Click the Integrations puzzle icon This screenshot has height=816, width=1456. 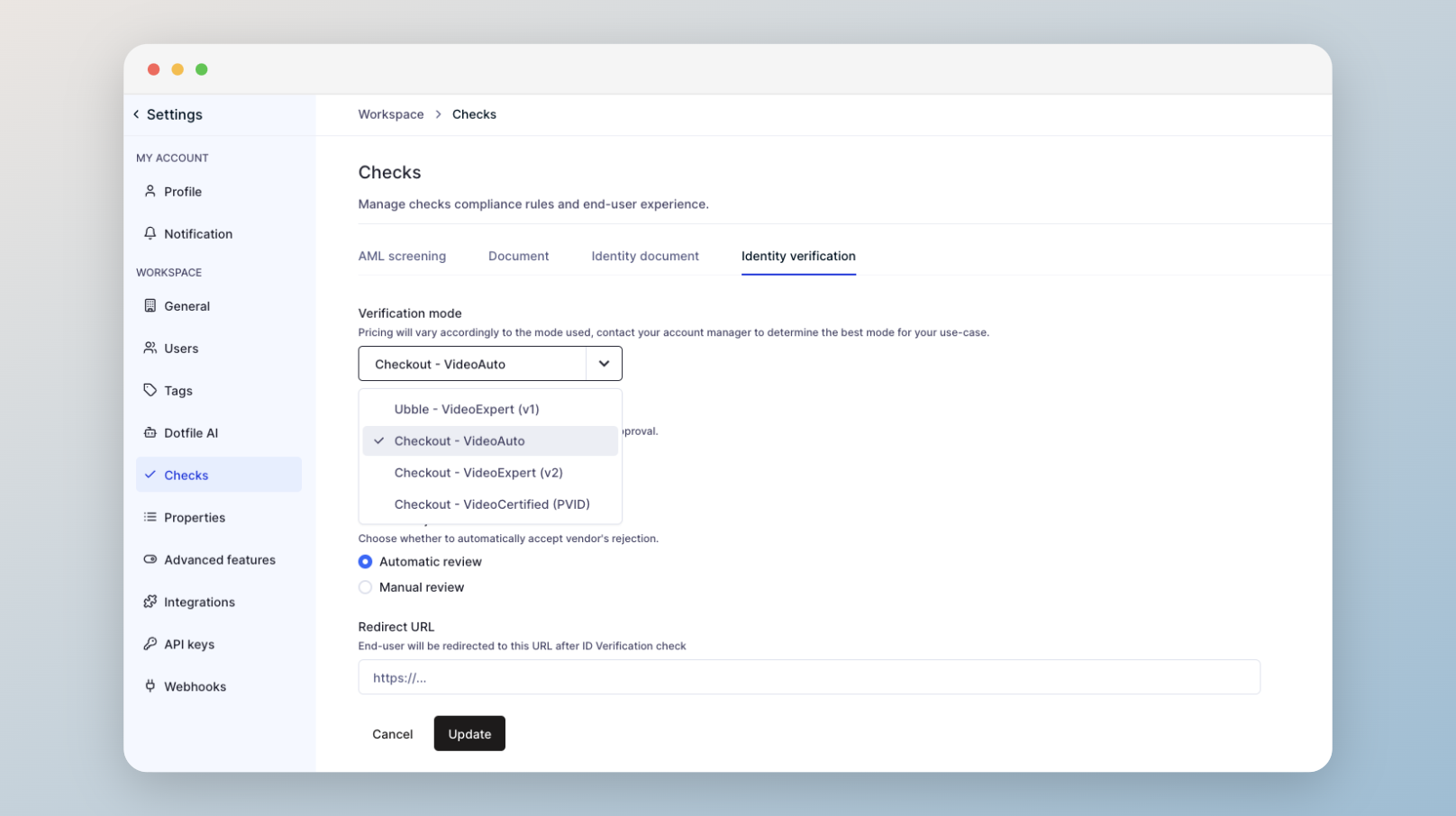[x=150, y=602]
